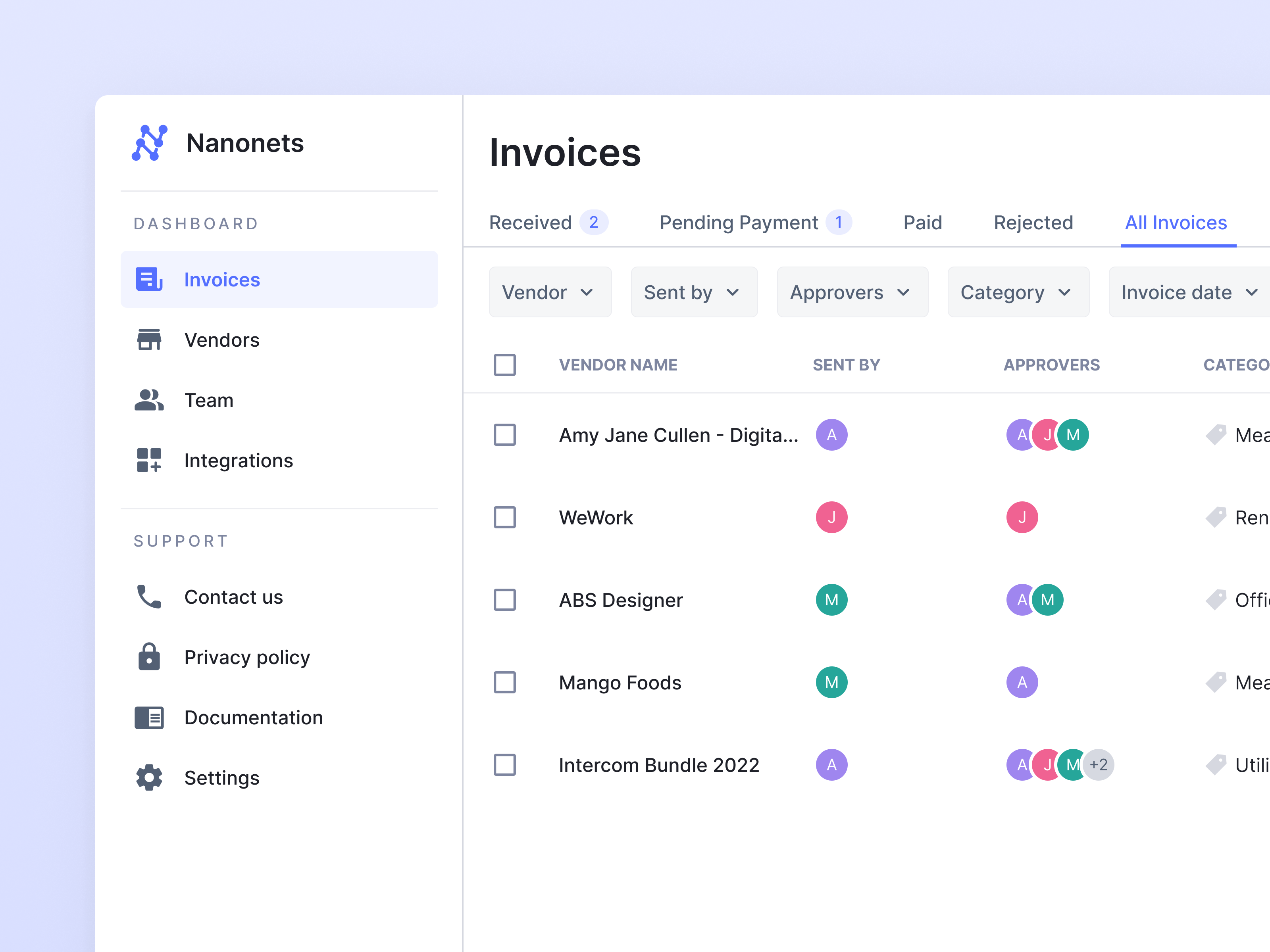Viewport: 1270px width, 952px height.
Task: Check the checkbox for the WeWork invoice
Action: coord(505,517)
